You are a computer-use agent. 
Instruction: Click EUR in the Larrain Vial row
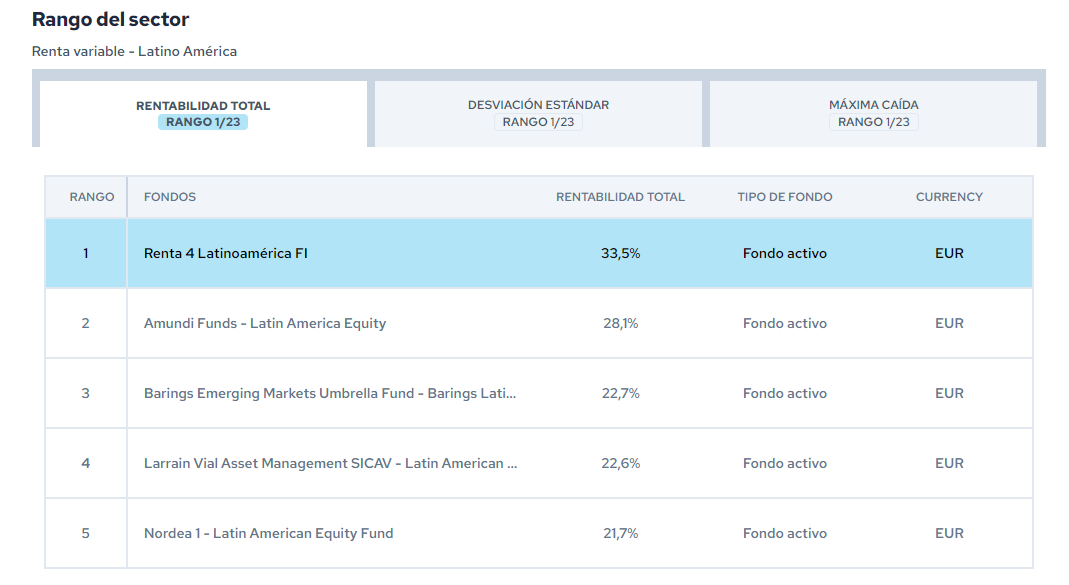coord(949,464)
